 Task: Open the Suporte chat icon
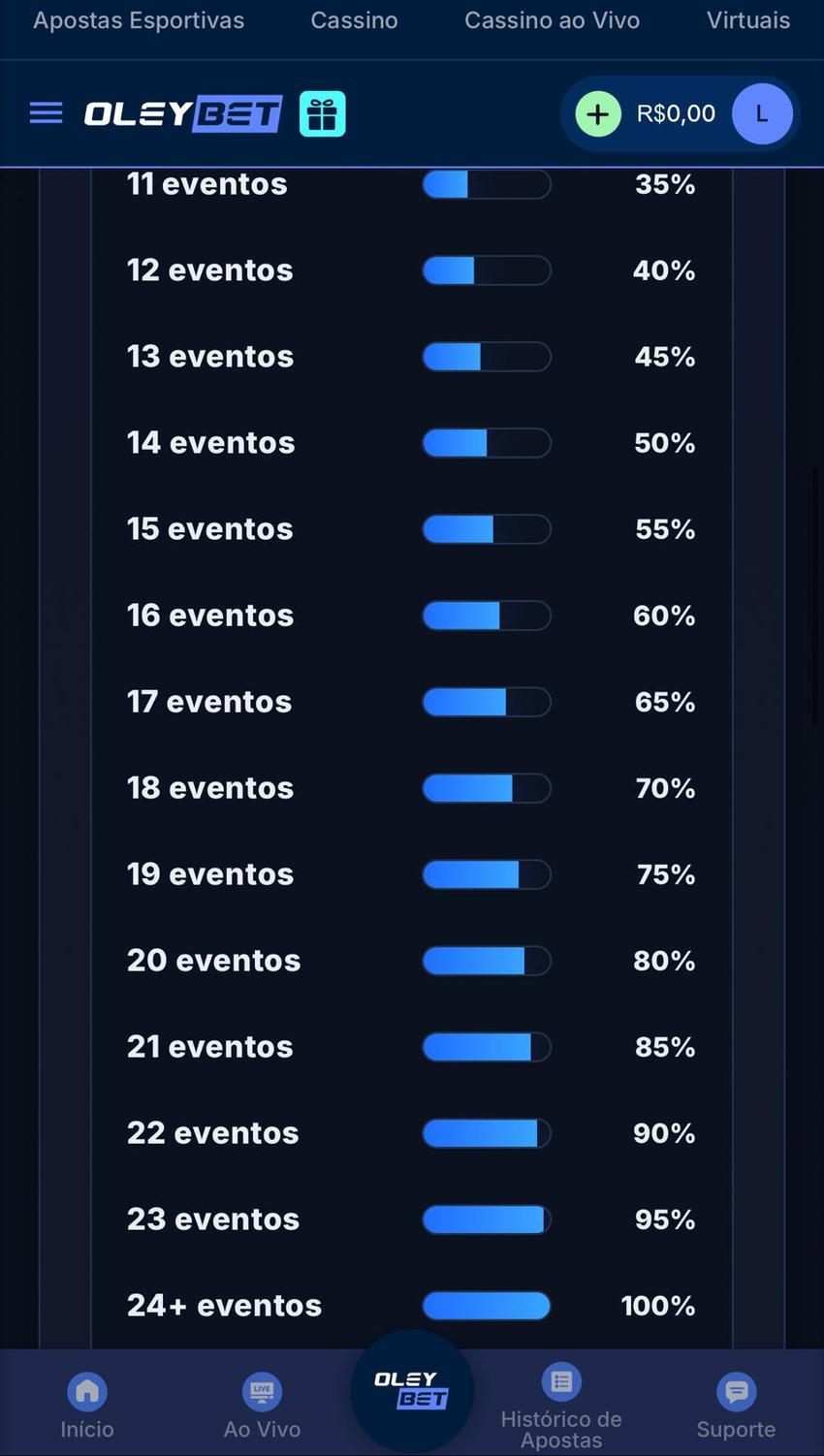coord(736,1392)
